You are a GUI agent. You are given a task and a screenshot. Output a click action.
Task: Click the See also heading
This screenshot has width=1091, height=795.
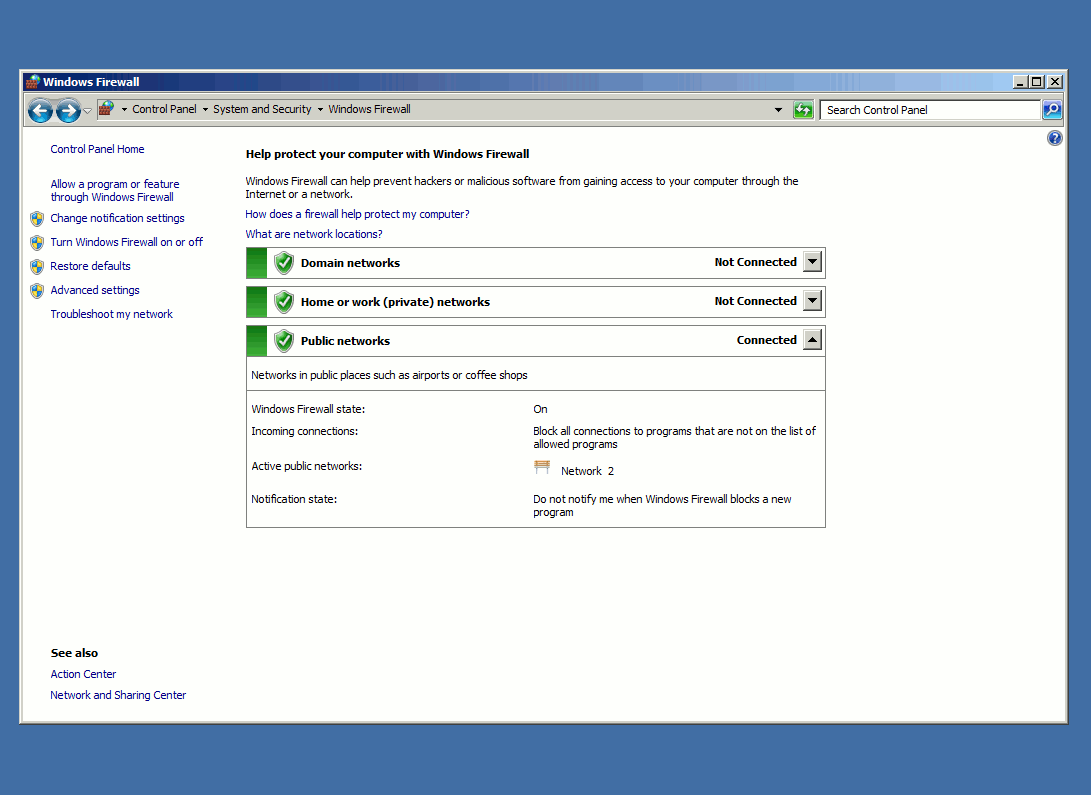pos(74,653)
